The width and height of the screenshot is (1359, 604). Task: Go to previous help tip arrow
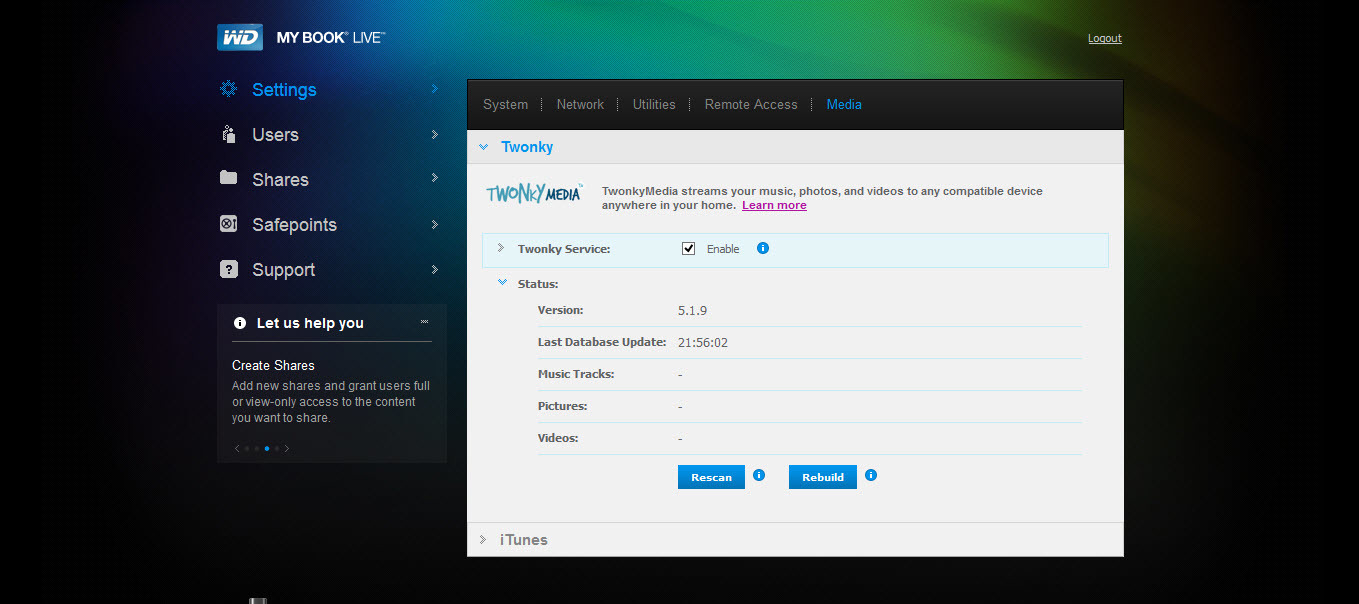[x=237, y=448]
